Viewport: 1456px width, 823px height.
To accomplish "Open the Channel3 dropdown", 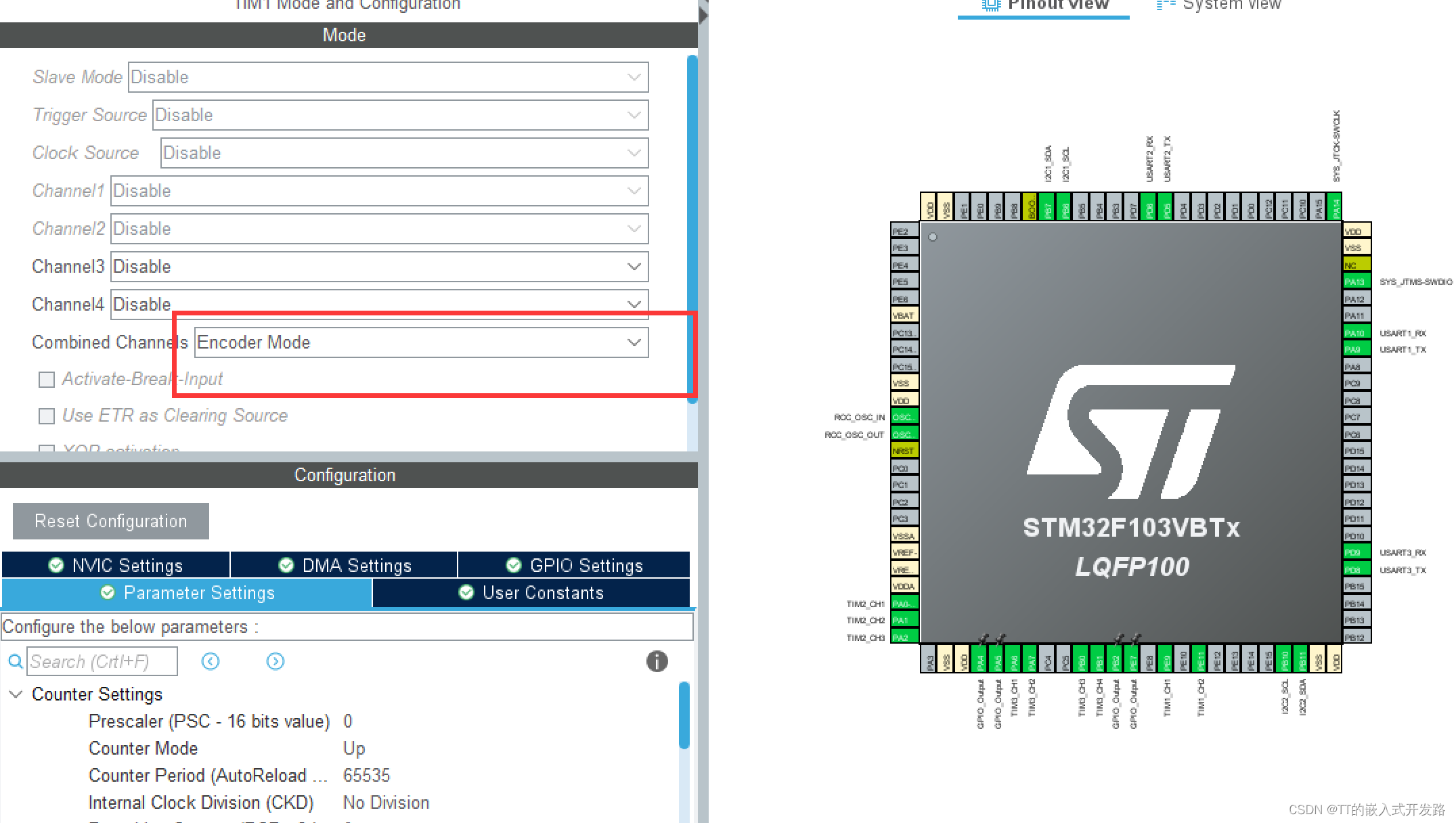I will [379, 267].
